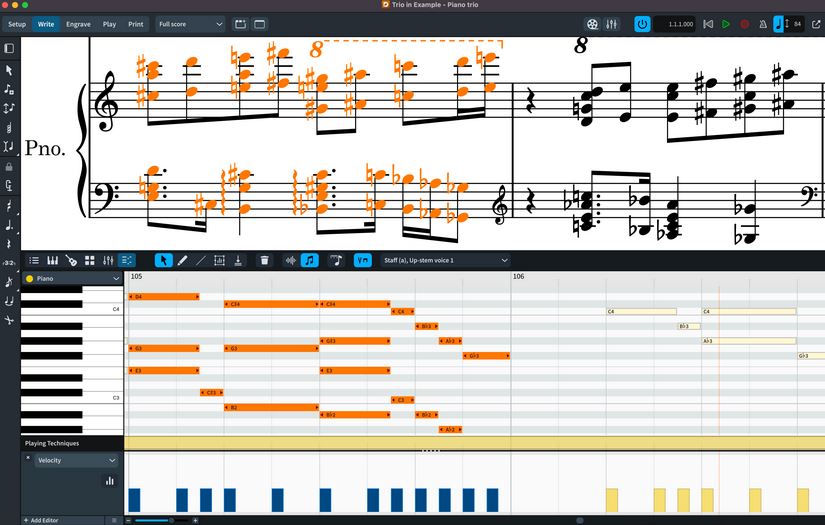Open the Piano instrument dropdown

click(x=72, y=279)
